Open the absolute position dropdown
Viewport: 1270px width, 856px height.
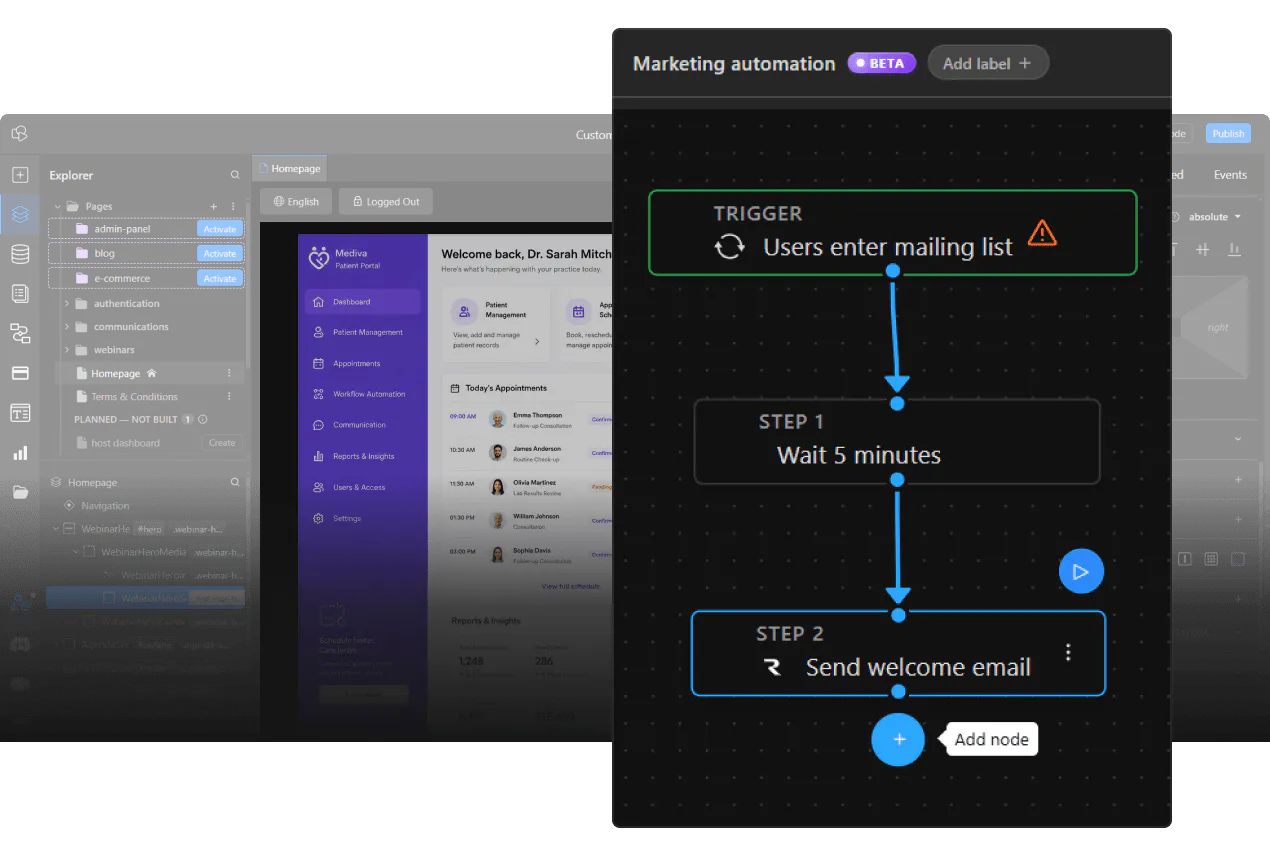[1213, 217]
